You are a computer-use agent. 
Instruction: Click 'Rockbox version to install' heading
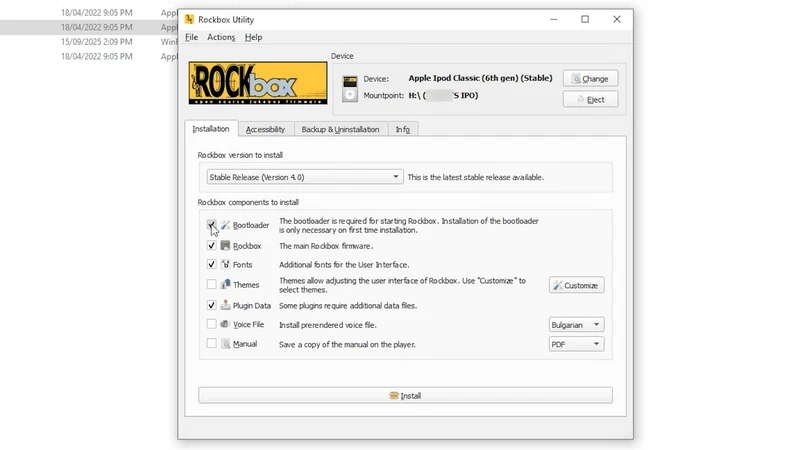pyautogui.click(x=240, y=155)
